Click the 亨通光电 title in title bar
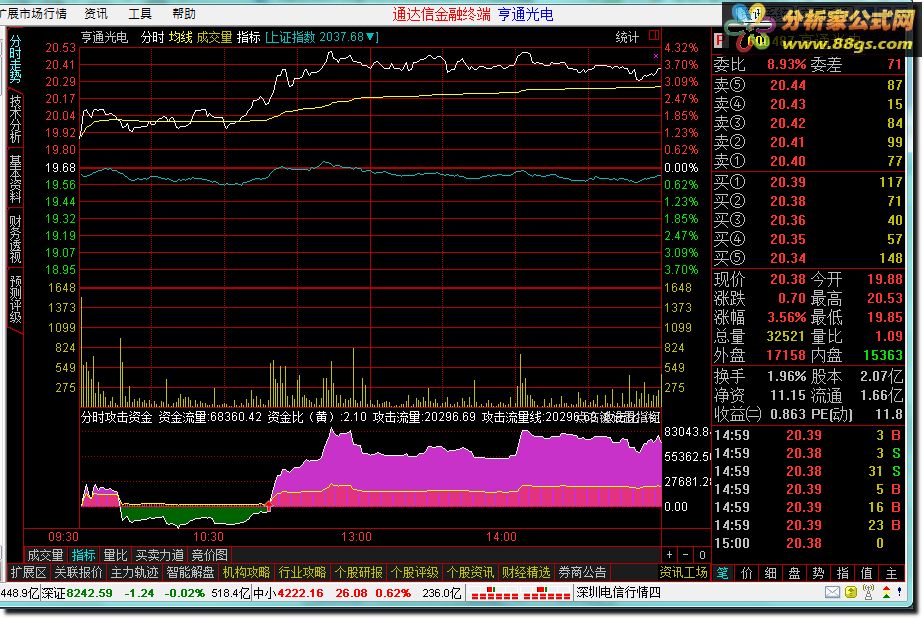 [525, 14]
